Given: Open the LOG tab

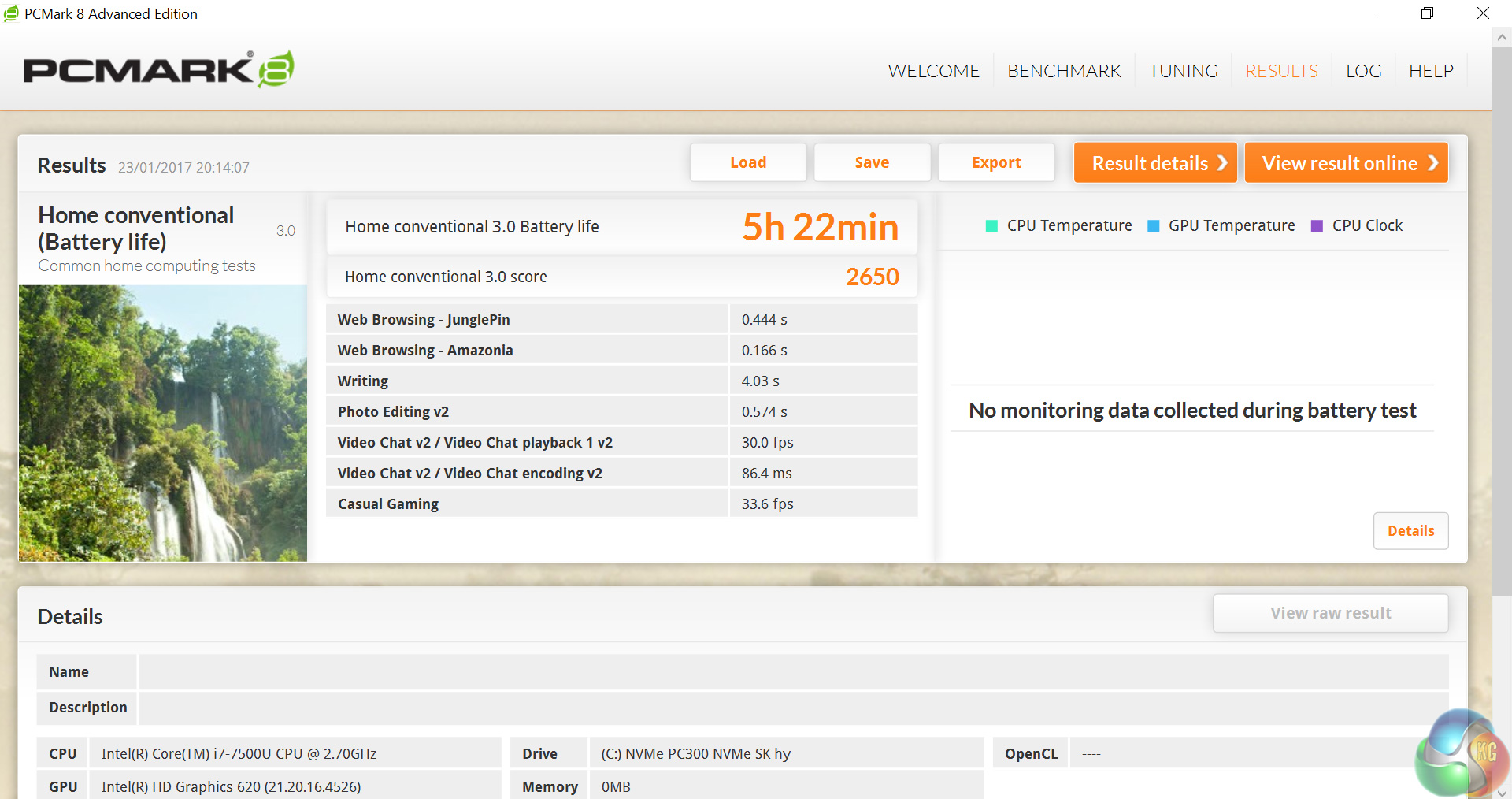Looking at the screenshot, I should pyautogui.click(x=1363, y=71).
